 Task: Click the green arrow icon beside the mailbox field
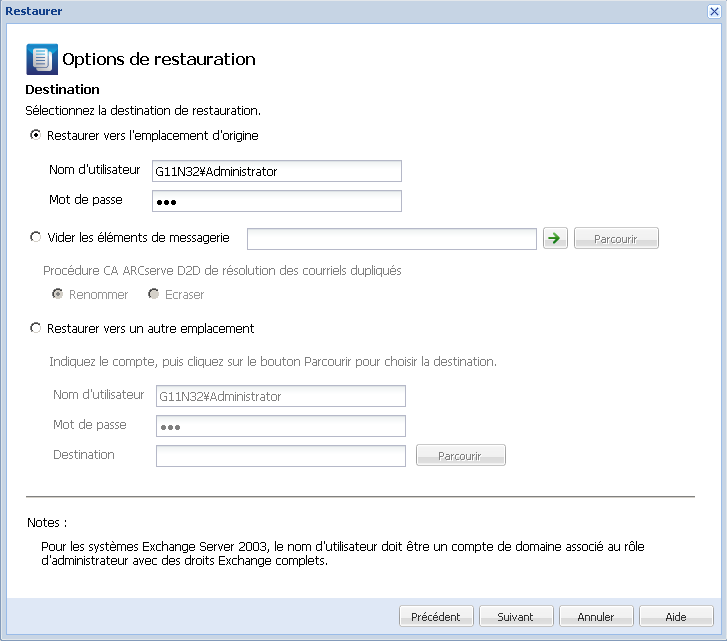click(x=555, y=238)
